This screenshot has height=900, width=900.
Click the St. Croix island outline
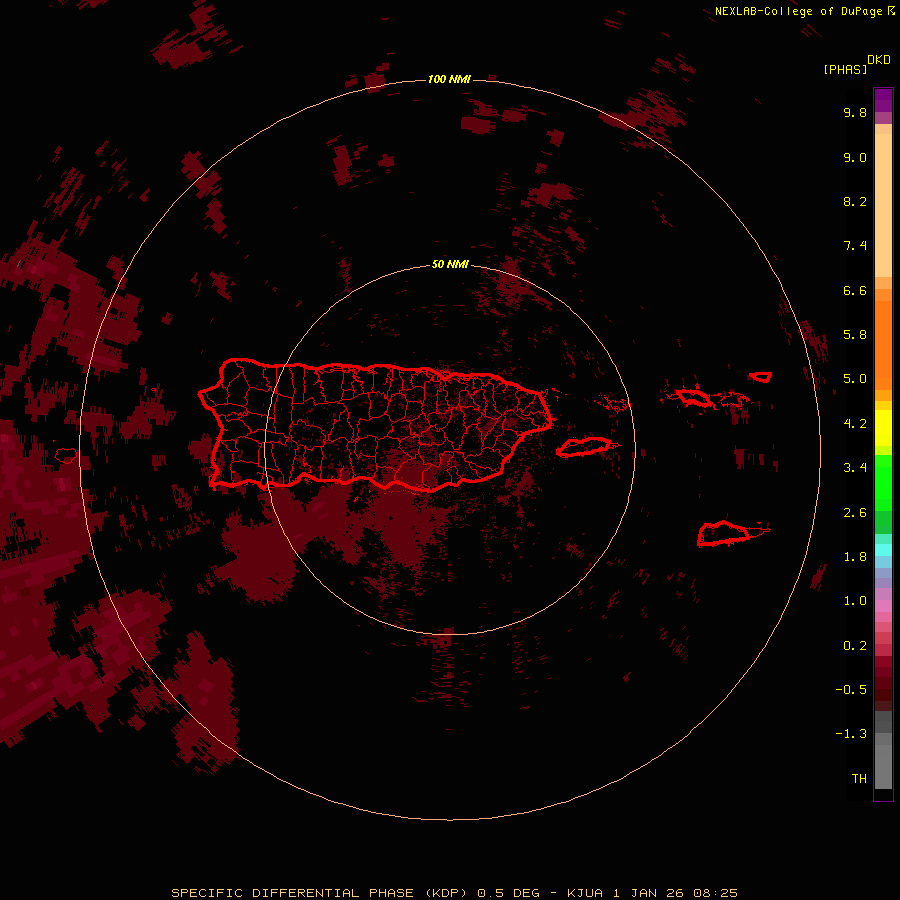click(724, 533)
